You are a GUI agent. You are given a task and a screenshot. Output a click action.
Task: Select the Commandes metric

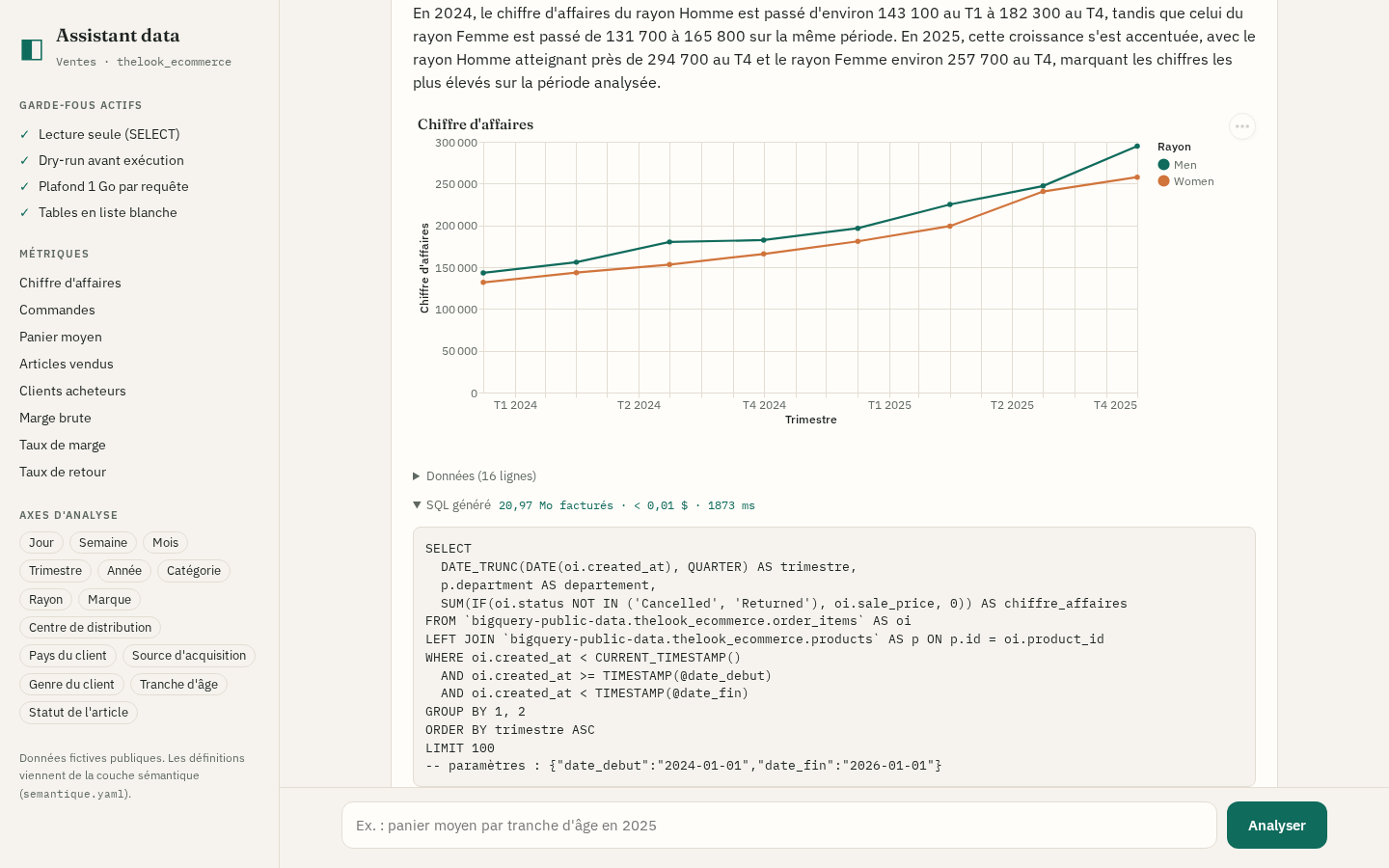[57, 310]
